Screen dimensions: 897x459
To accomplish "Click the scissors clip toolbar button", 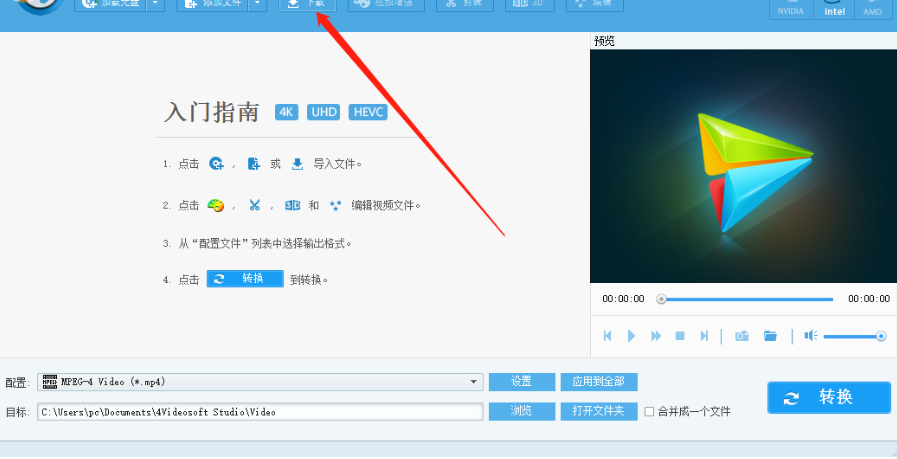I will [465, 5].
